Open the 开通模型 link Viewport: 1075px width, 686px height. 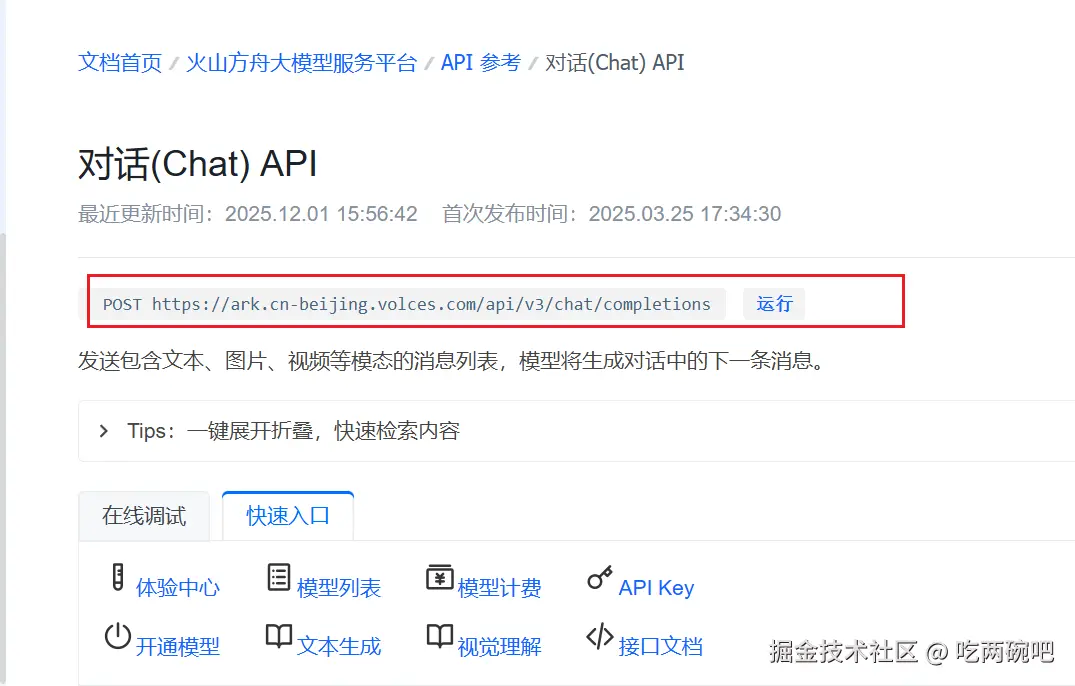click(178, 646)
